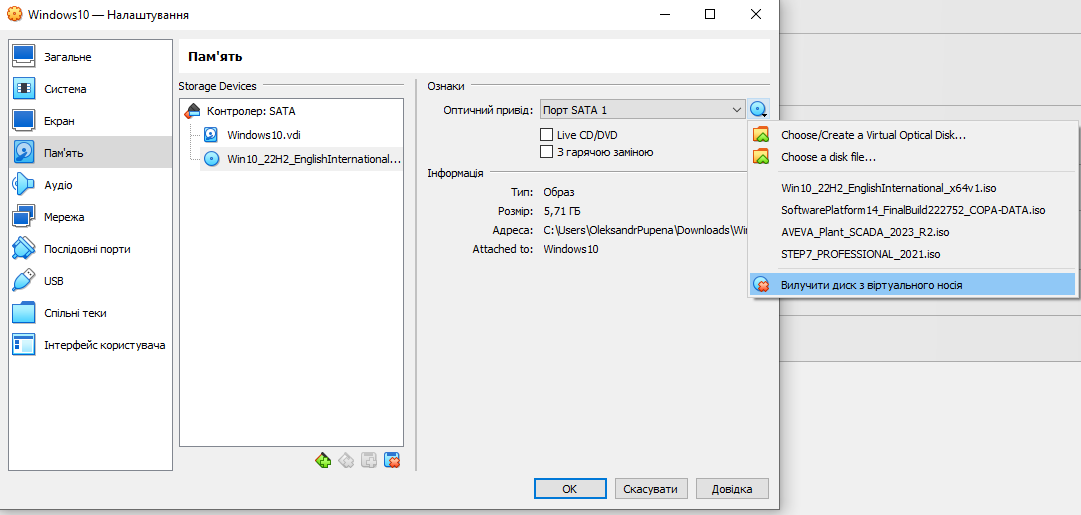Click the Адреса file path text
The height and width of the screenshot is (515, 1081).
tap(645, 230)
